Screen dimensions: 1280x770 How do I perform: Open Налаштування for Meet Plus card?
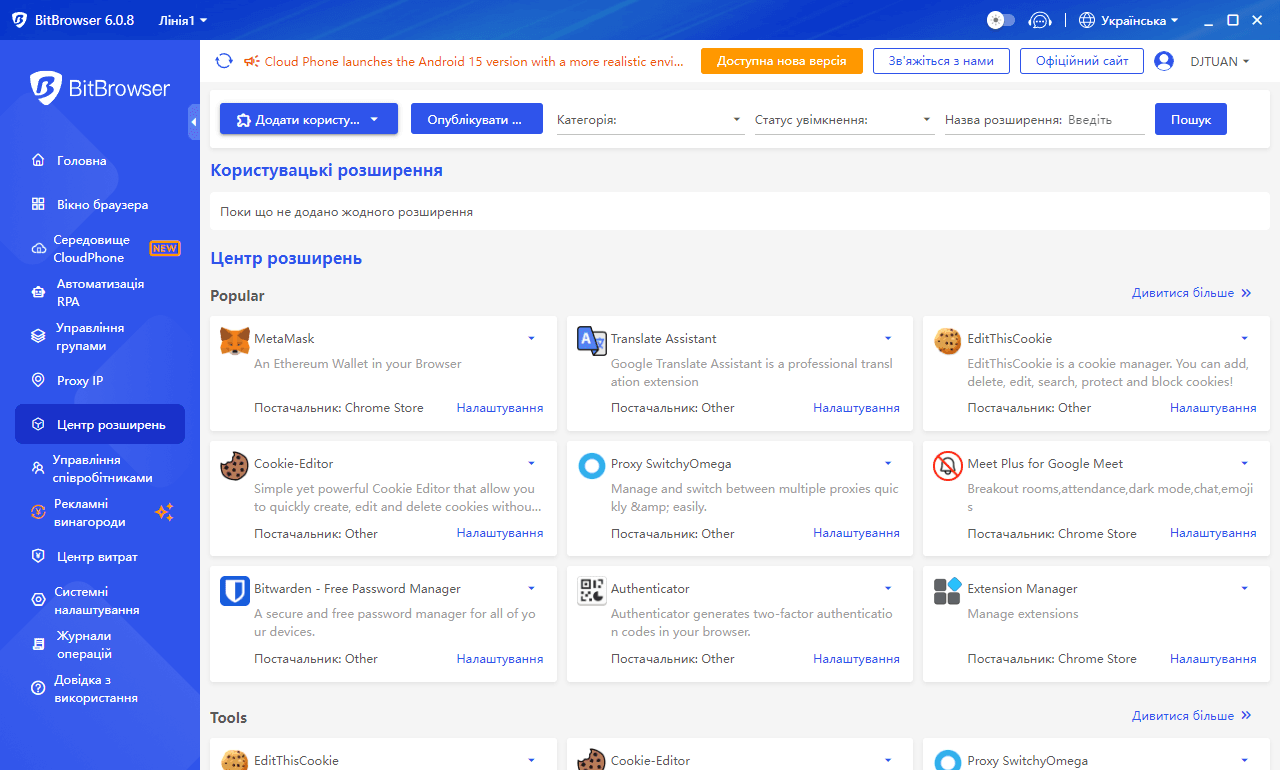(x=1213, y=533)
